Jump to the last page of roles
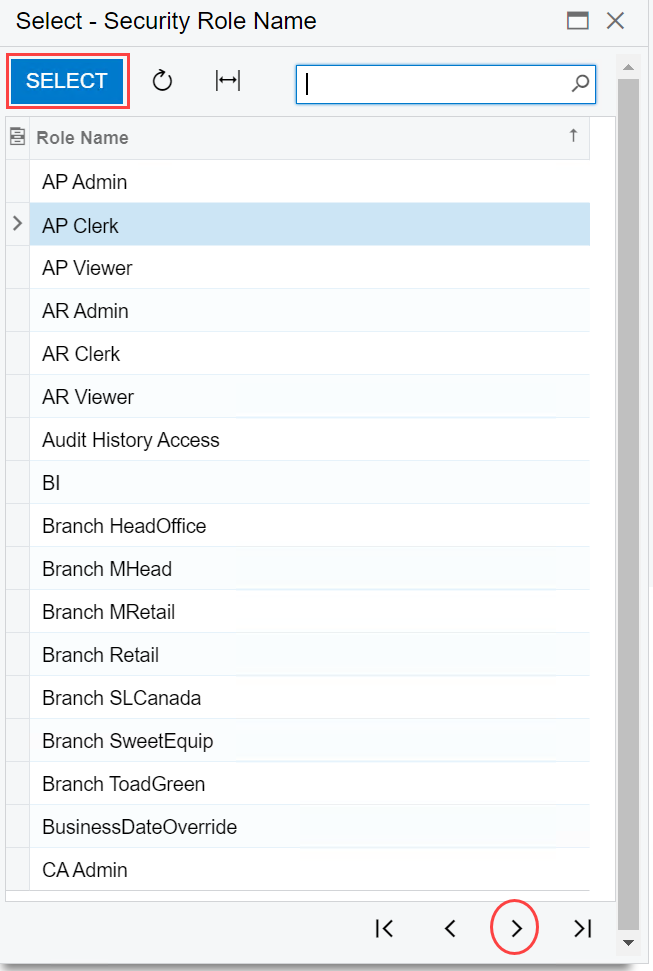The image size is (653, 971). [x=582, y=929]
